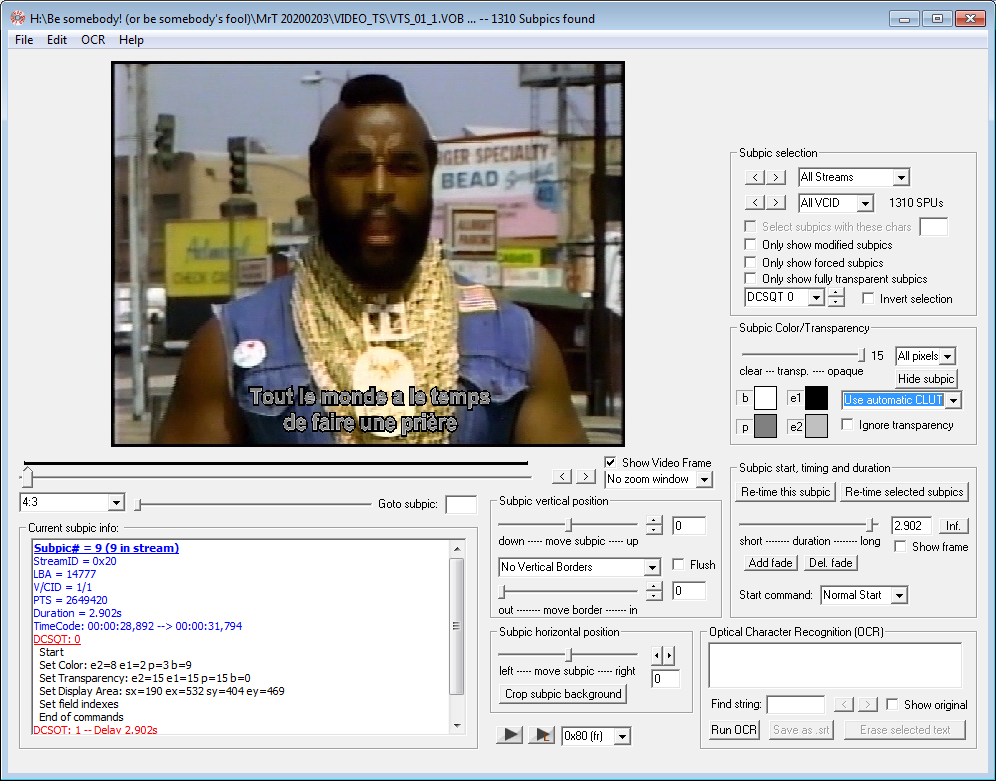Increase vertical position stepper value
Screen dimensions: 996x781
point(654,521)
